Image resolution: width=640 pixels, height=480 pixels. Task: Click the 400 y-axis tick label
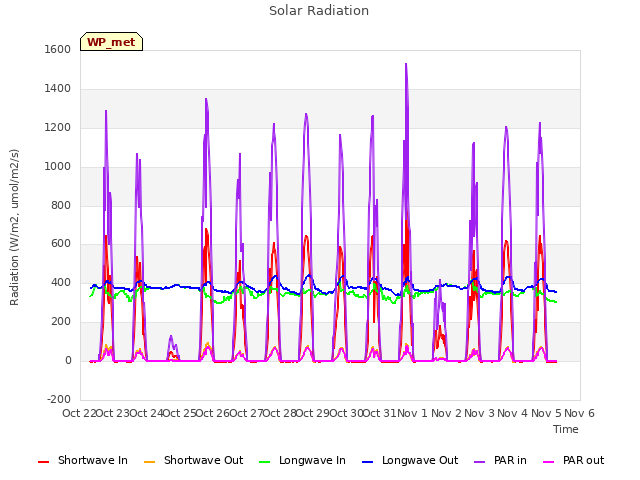point(61,282)
